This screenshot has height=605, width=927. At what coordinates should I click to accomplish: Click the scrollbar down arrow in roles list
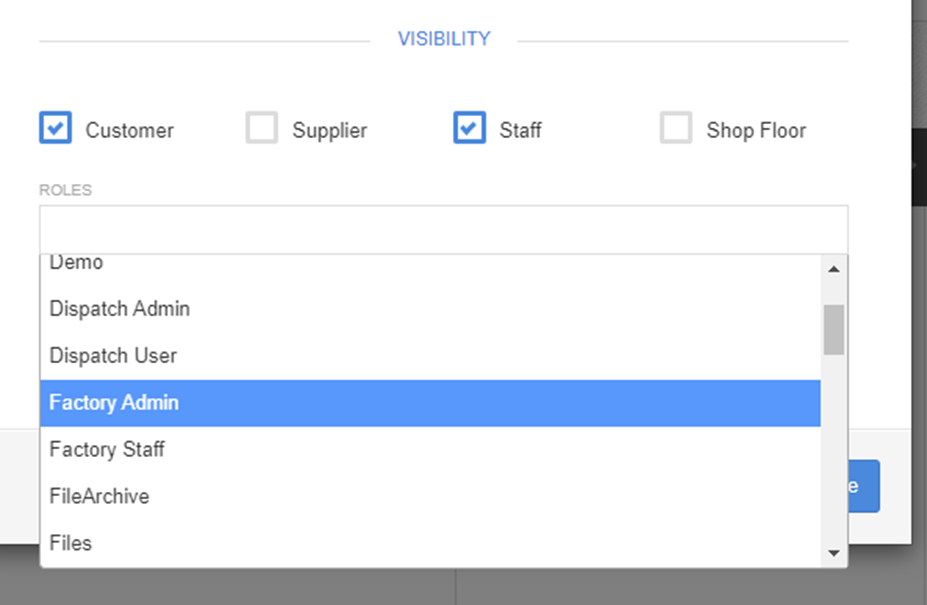pos(834,552)
